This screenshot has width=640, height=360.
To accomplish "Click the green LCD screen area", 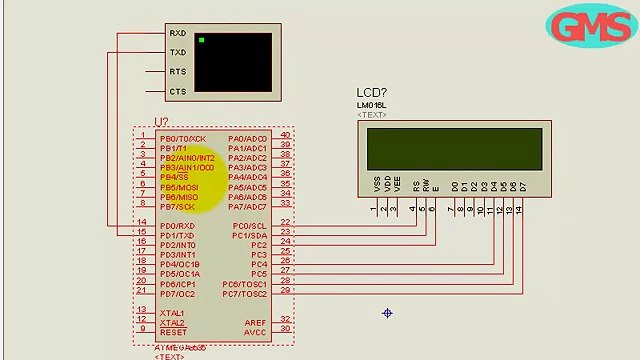I will (455, 149).
